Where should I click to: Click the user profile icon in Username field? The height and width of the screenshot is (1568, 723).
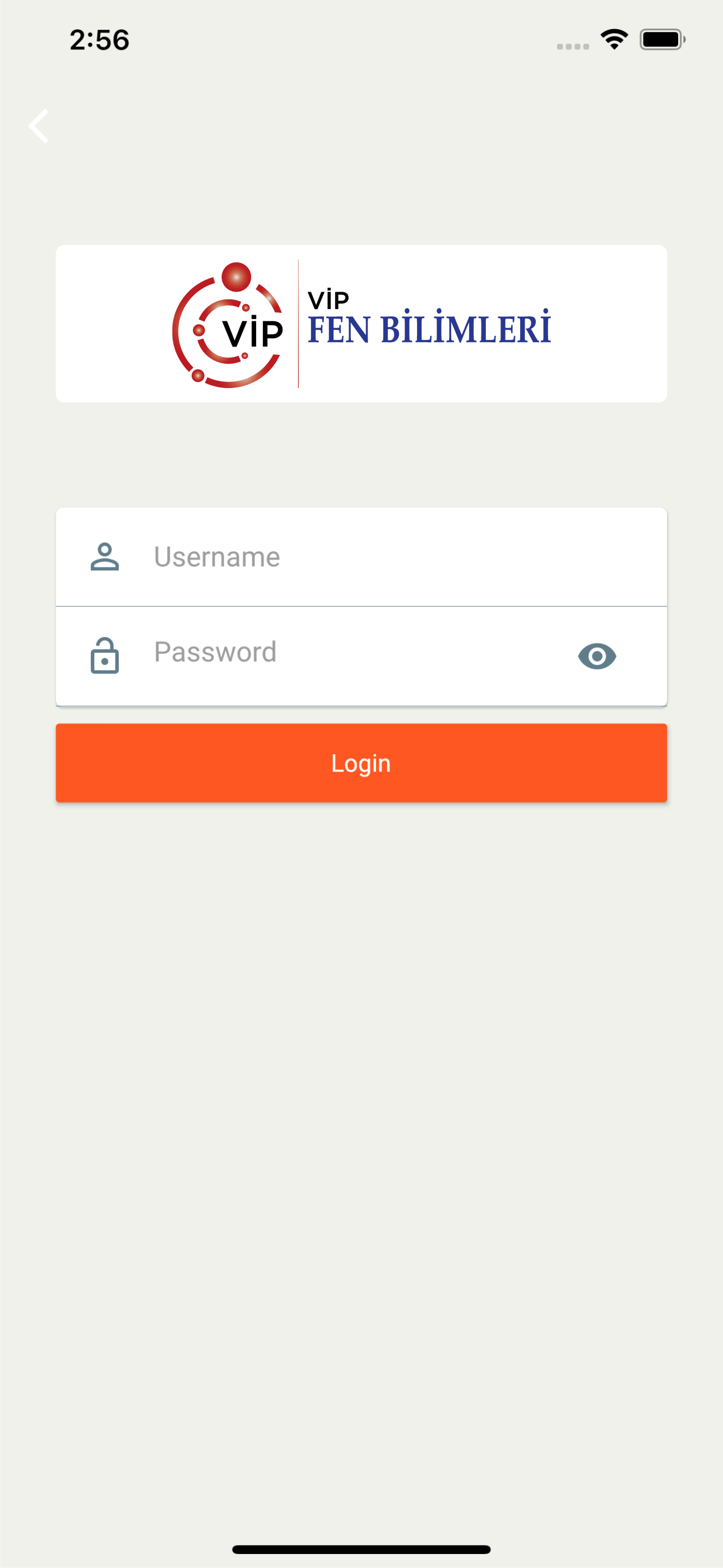click(x=105, y=556)
